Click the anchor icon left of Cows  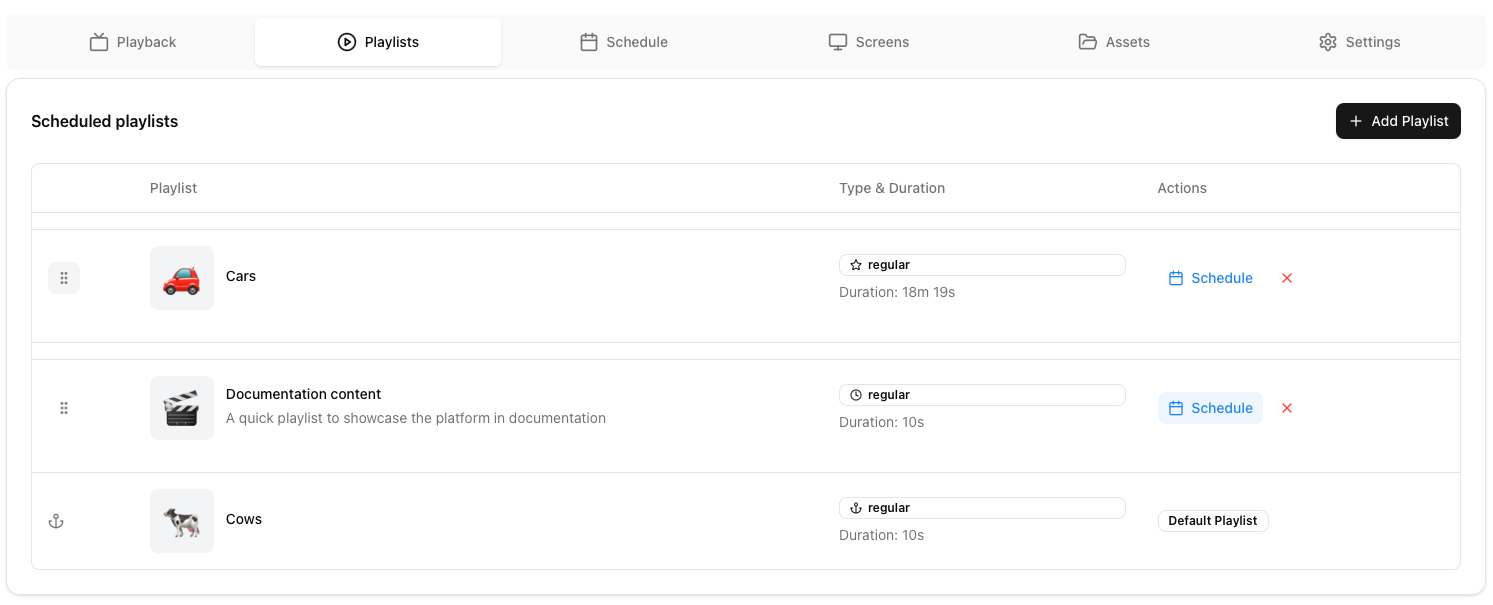56,521
